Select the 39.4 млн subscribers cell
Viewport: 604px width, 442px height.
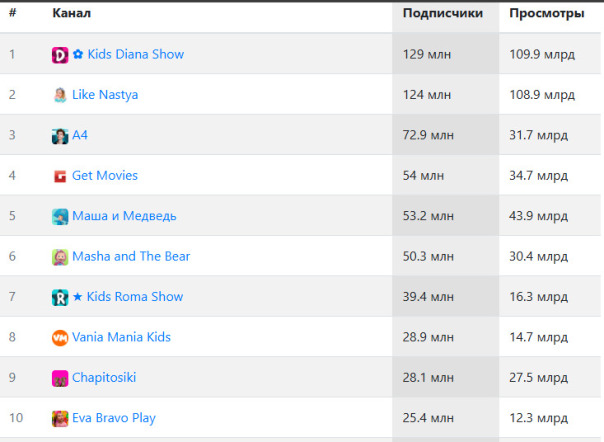click(x=446, y=297)
